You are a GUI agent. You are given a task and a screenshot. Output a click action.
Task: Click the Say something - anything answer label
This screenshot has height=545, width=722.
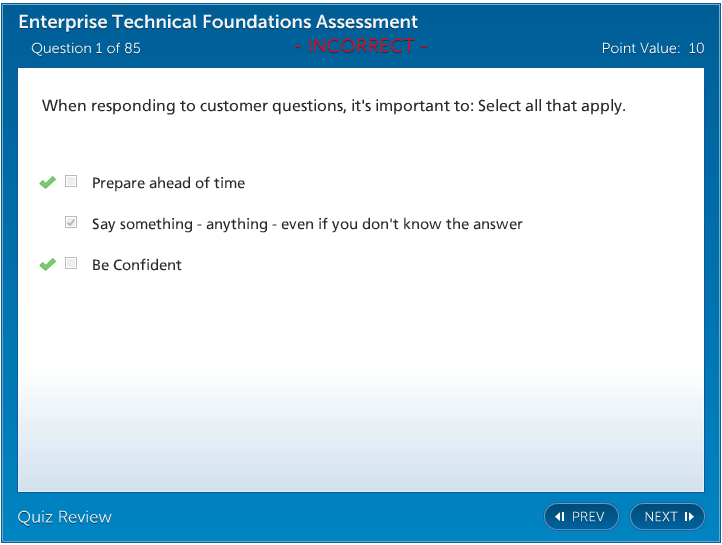click(x=307, y=224)
